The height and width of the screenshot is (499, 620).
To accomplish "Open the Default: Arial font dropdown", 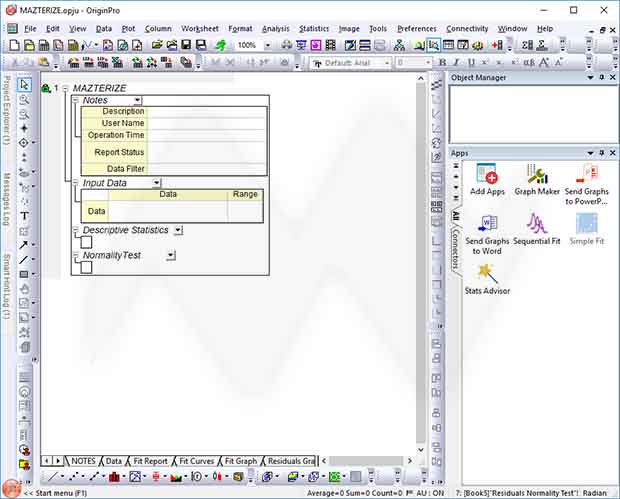I will coord(386,62).
